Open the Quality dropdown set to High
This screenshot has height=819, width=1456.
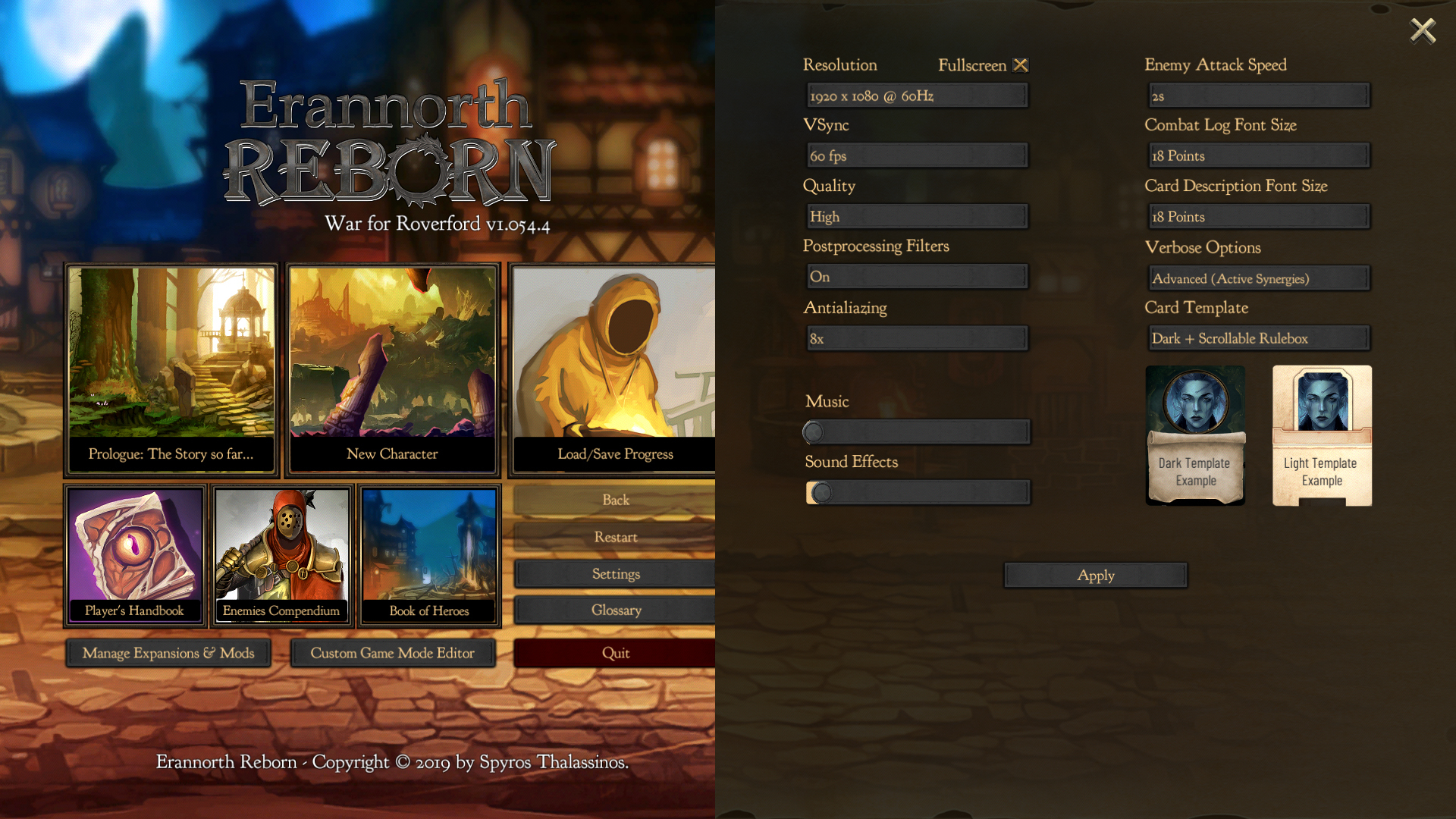[x=917, y=216]
